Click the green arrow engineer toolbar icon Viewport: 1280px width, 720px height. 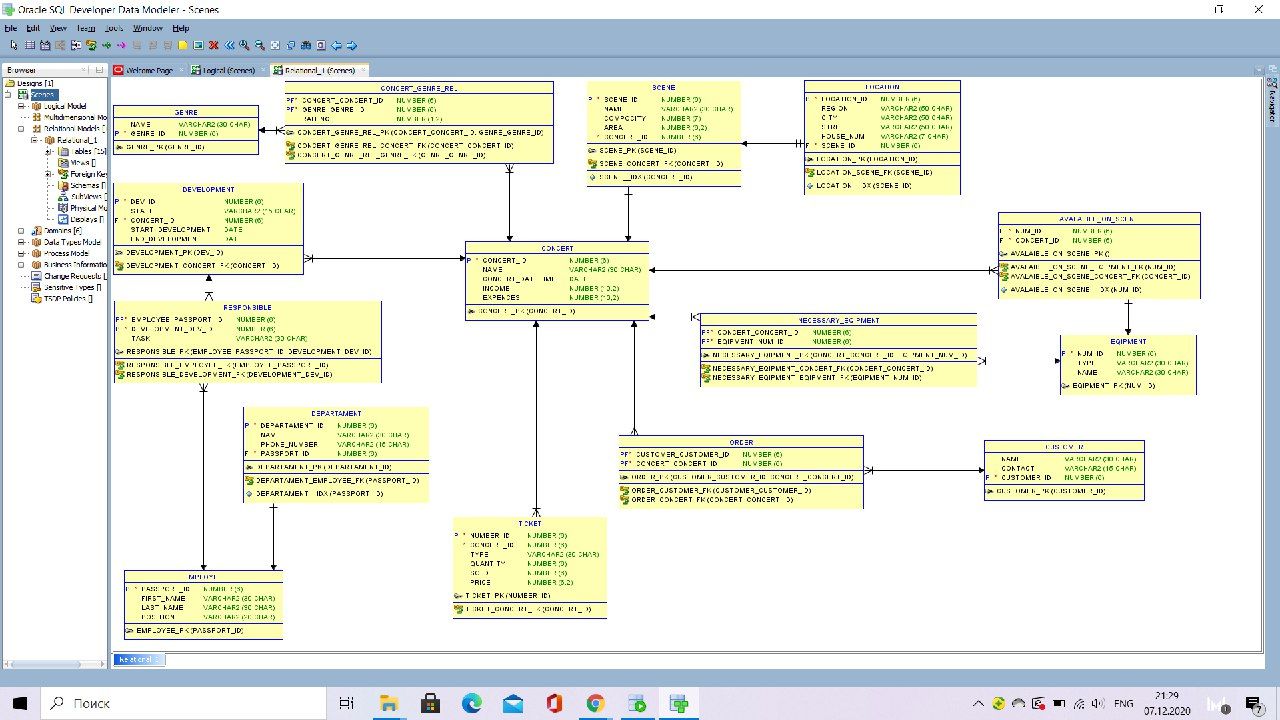(106, 45)
